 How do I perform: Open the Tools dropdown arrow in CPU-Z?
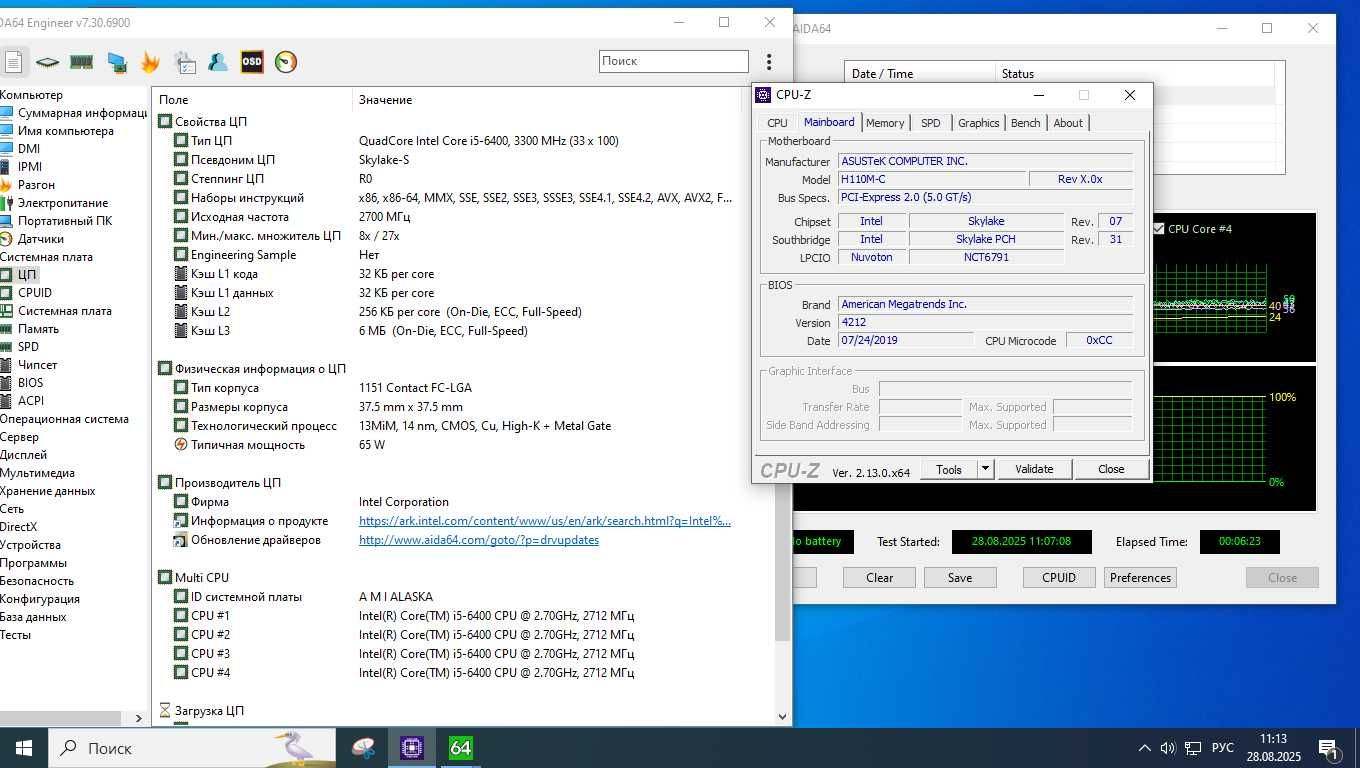tap(985, 468)
